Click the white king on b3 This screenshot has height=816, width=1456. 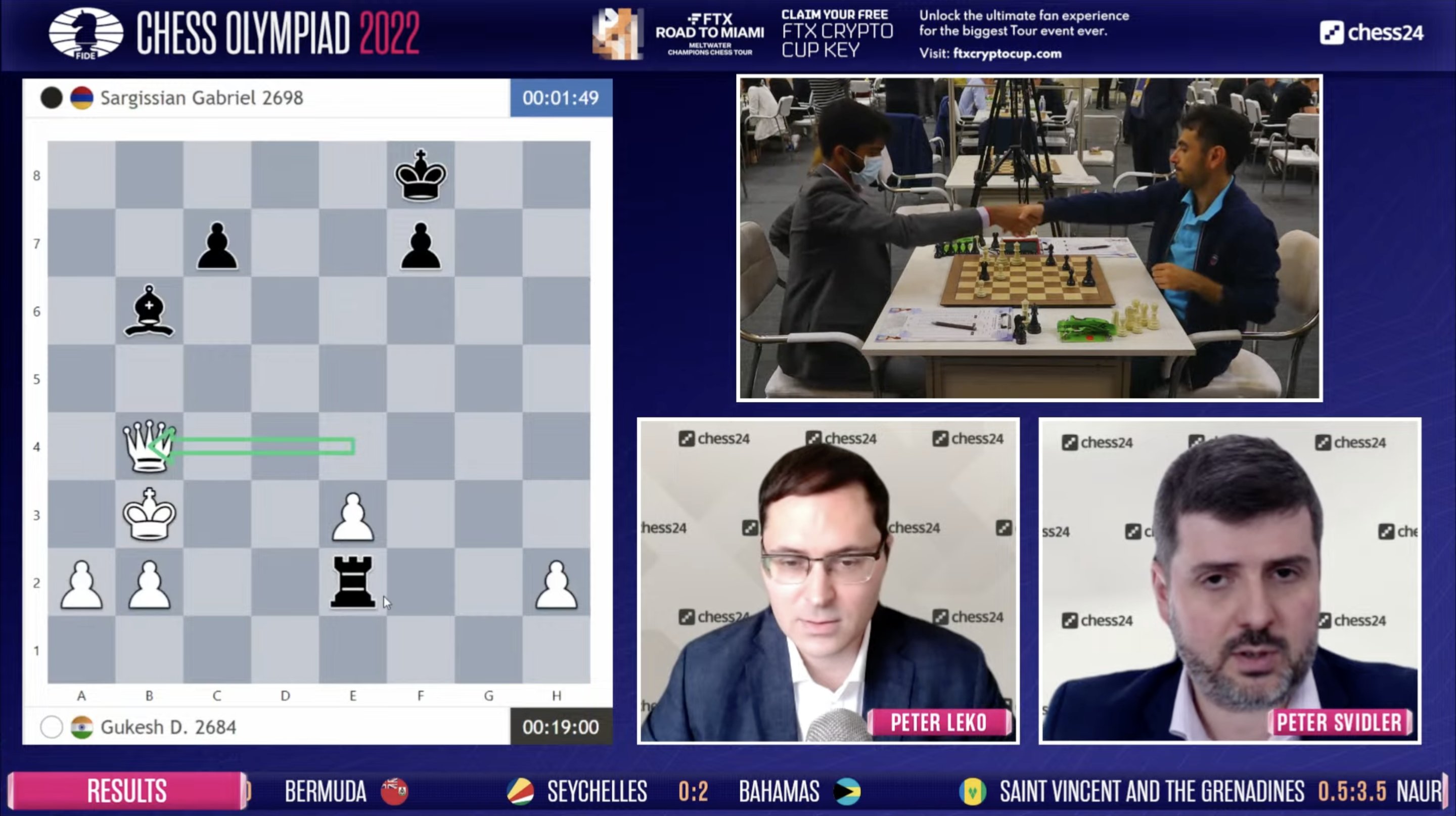pyautogui.click(x=149, y=514)
